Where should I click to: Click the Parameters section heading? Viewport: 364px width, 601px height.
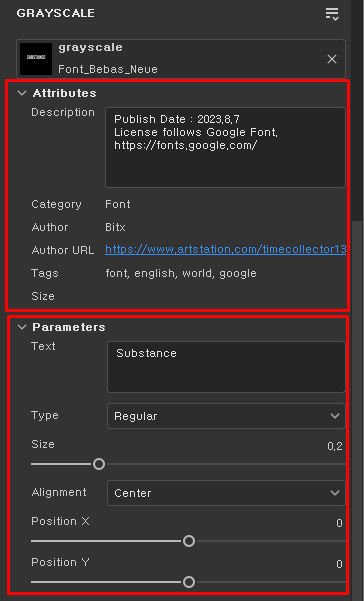pyautogui.click(x=69, y=327)
